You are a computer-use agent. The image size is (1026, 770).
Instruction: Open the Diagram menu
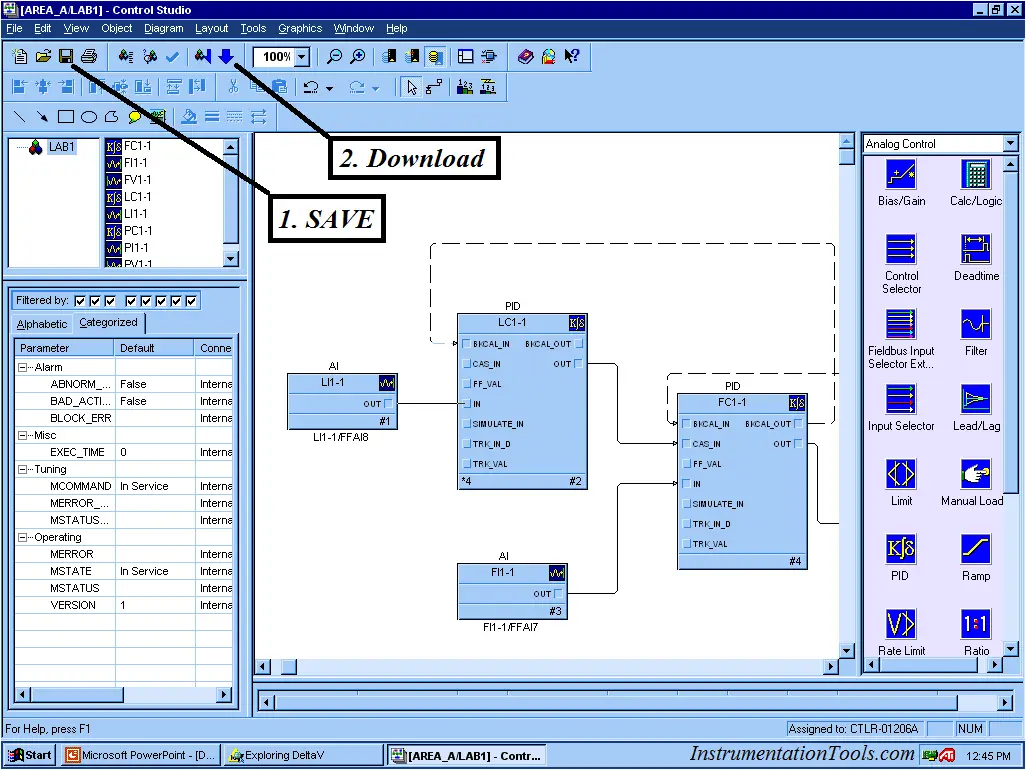pos(164,28)
